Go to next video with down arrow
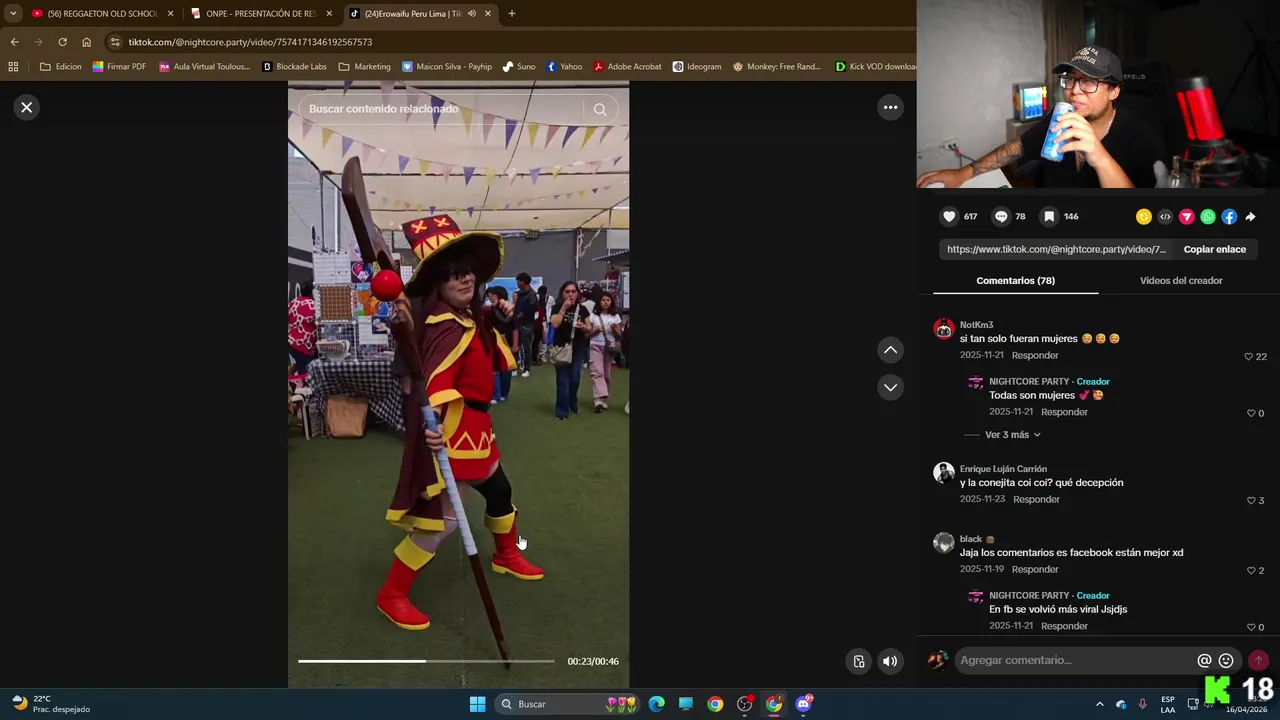Image resolution: width=1280 pixels, height=720 pixels. pos(890,387)
